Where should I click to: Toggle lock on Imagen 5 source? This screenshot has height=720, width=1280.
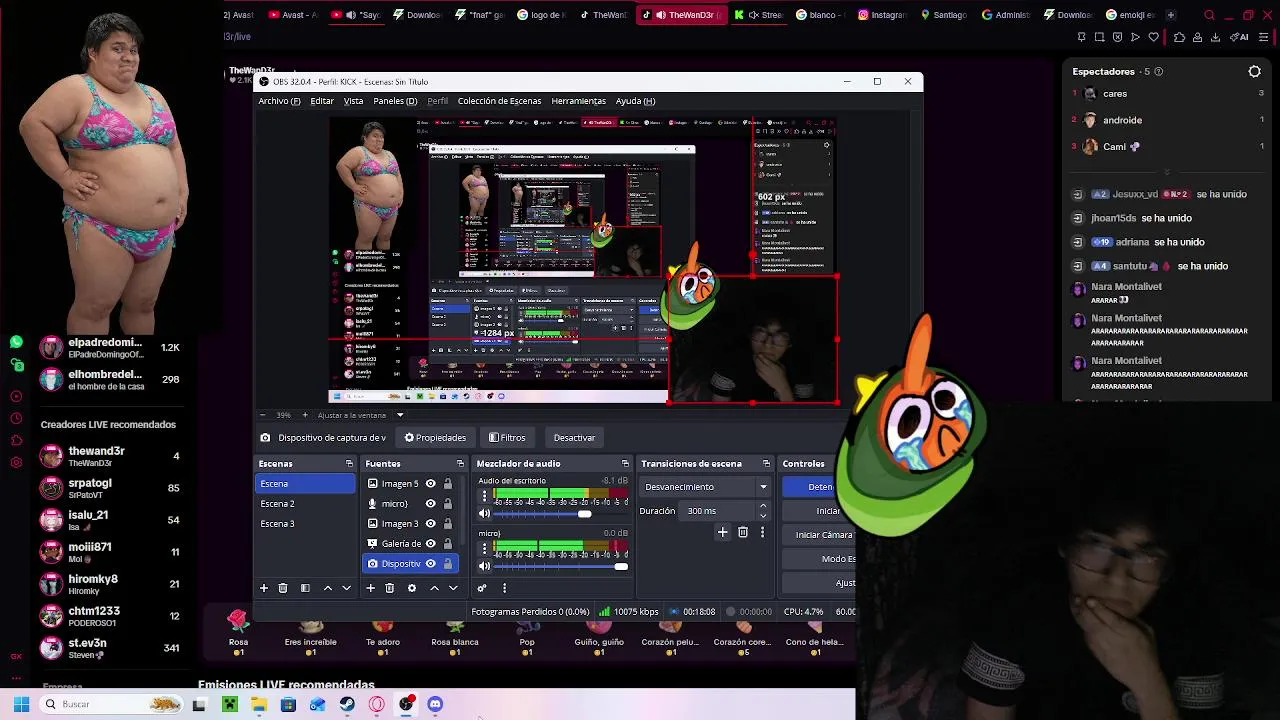448,483
